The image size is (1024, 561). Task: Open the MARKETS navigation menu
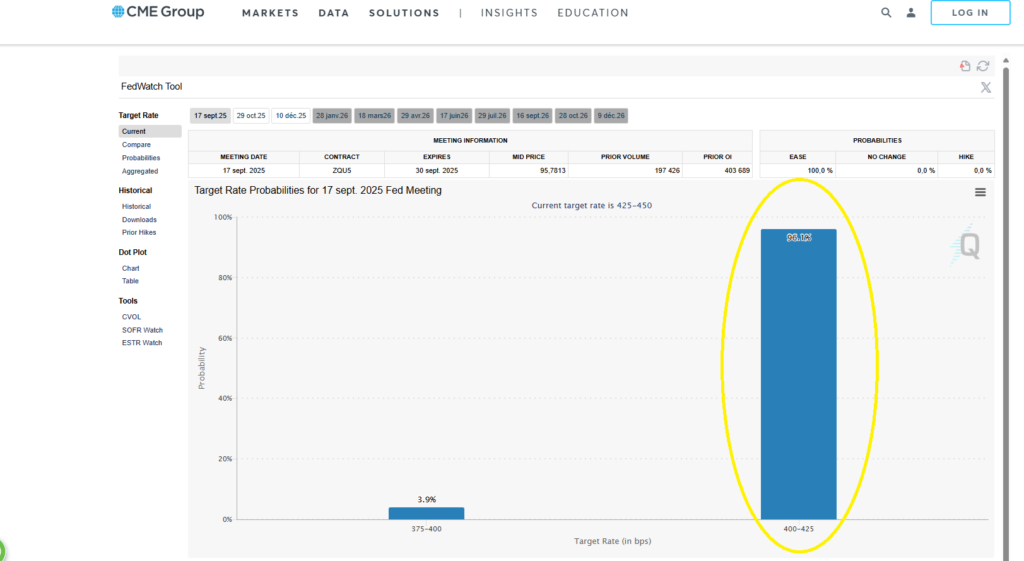tap(270, 13)
